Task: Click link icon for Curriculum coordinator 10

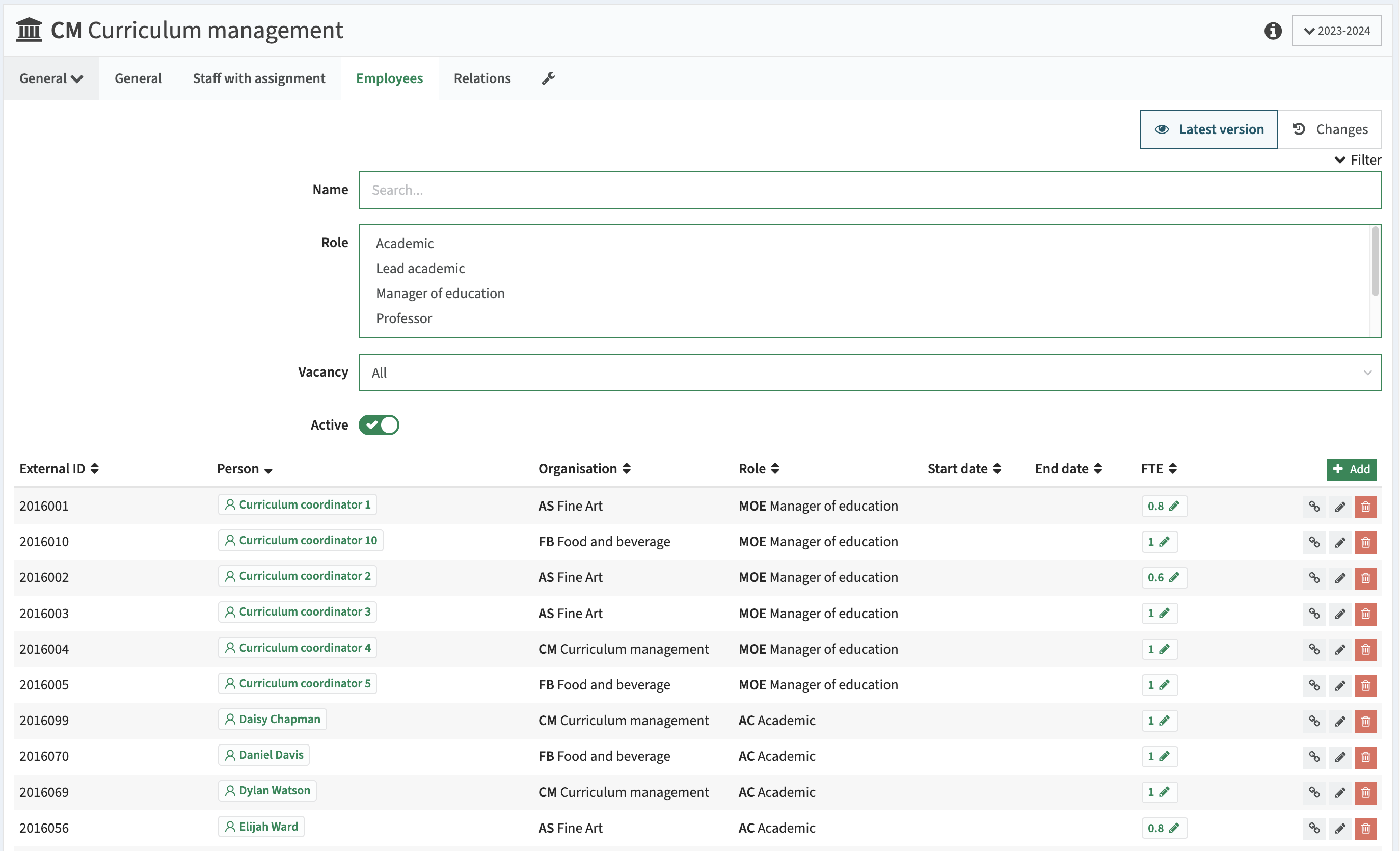Action: 1314,542
